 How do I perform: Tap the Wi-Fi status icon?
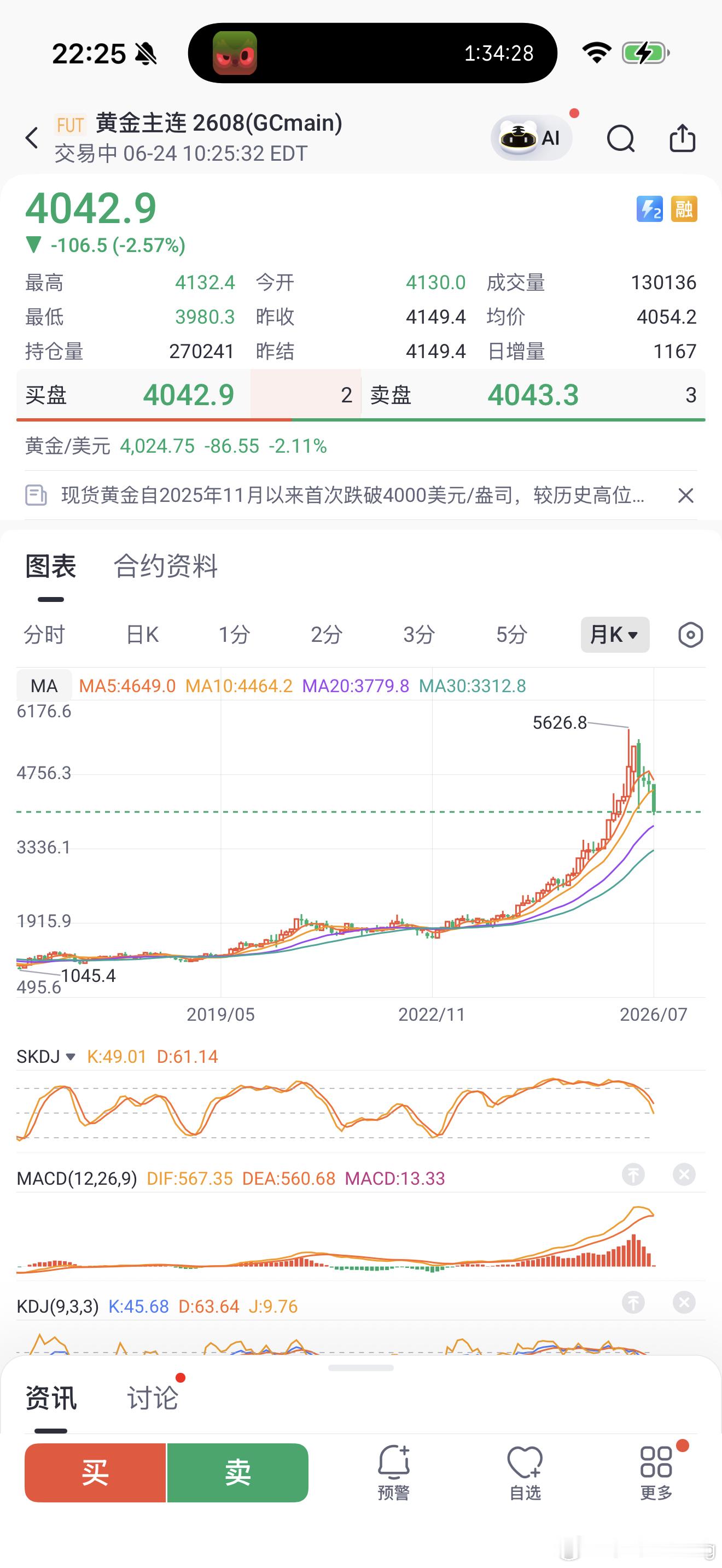[x=597, y=53]
